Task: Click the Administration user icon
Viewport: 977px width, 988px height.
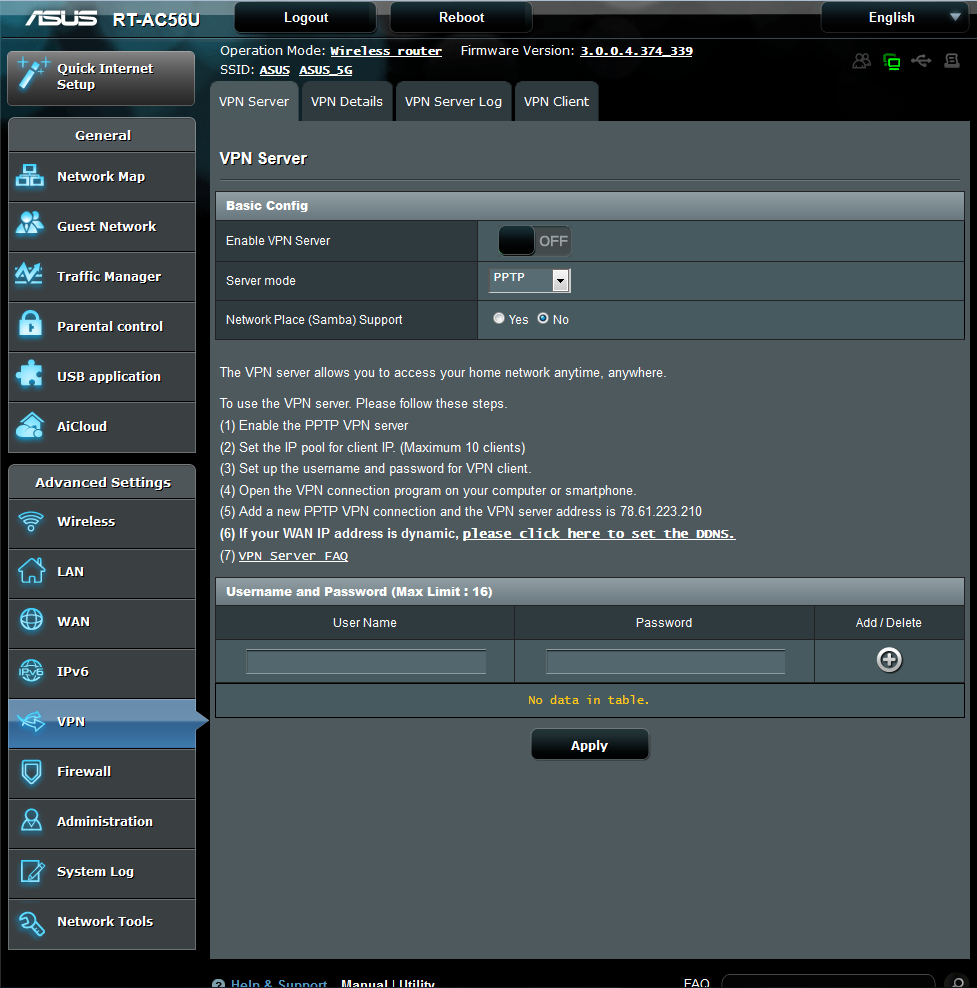Action: pyautogui.click(x=31, y=820)
